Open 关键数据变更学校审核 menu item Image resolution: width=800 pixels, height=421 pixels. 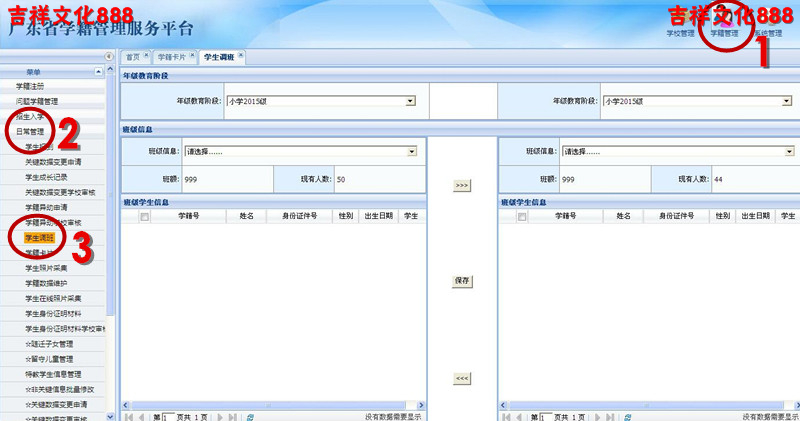pos(60,192)
